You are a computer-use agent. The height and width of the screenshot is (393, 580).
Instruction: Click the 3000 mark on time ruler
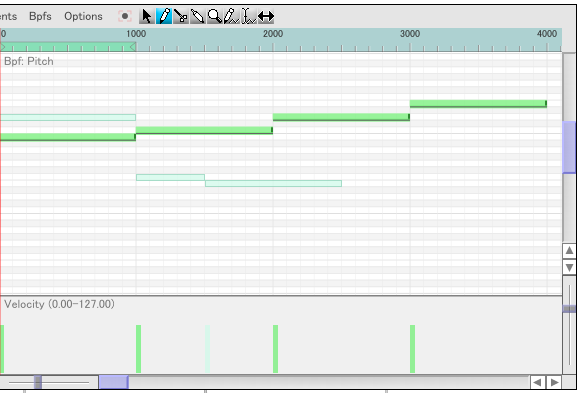click(410, 34)
